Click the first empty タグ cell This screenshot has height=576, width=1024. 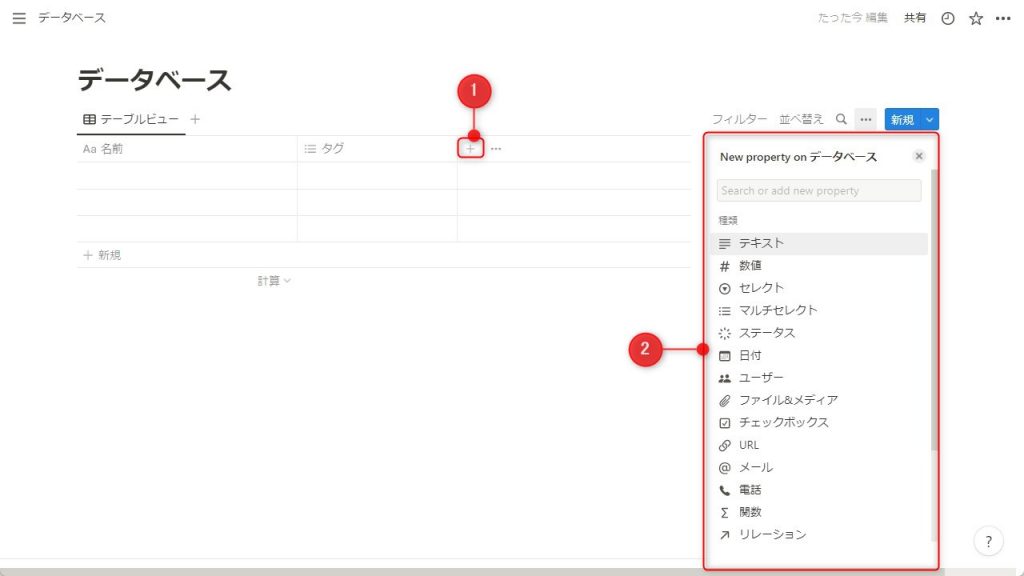tap(377, 176)
